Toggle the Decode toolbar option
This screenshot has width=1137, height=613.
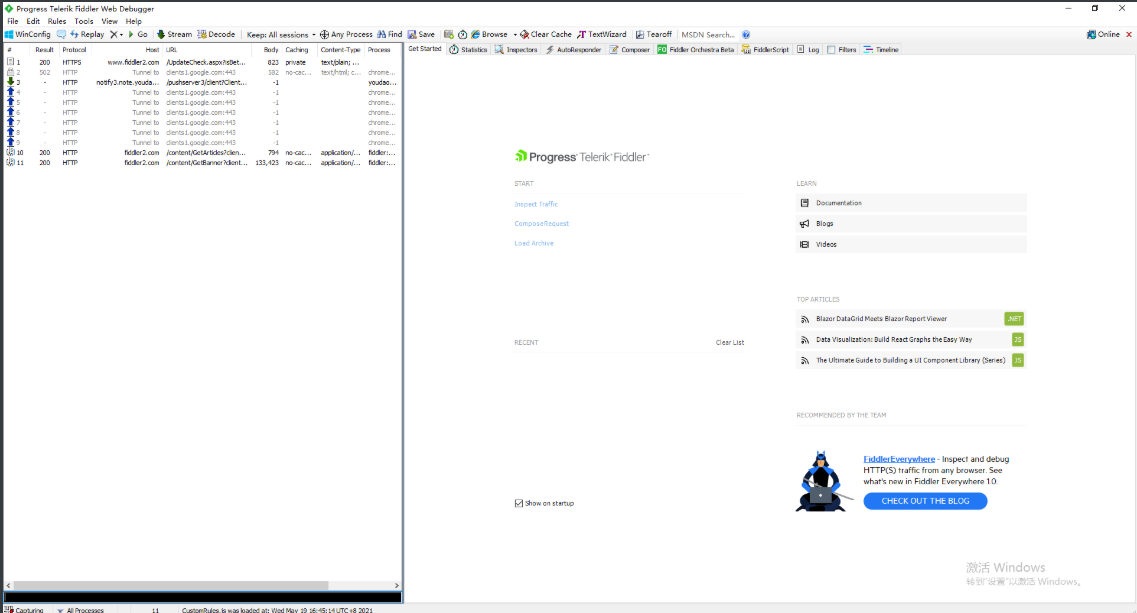click(216, 34)
